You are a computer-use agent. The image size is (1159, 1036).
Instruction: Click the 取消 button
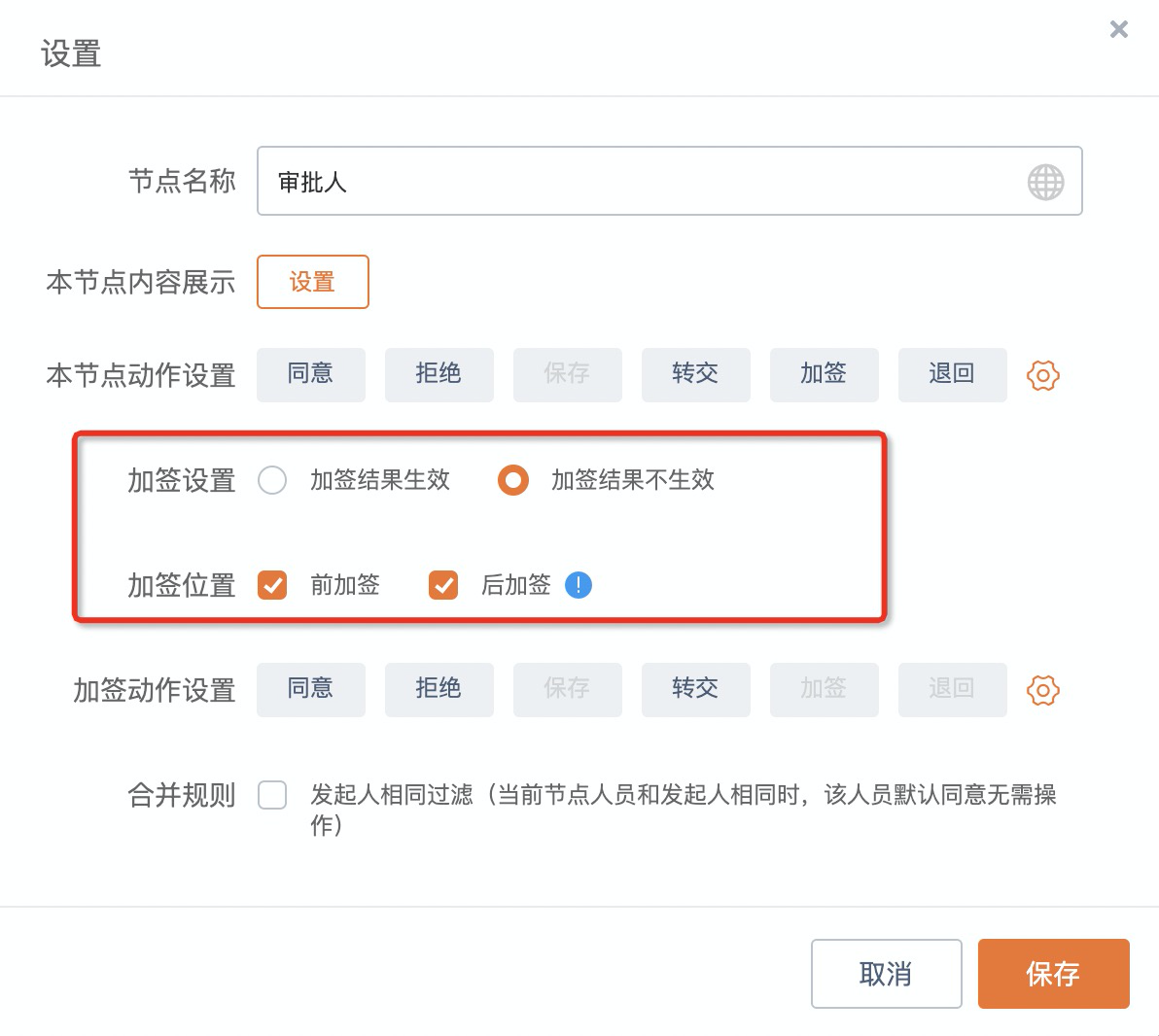pyautogui.click(x=886, y=974)
